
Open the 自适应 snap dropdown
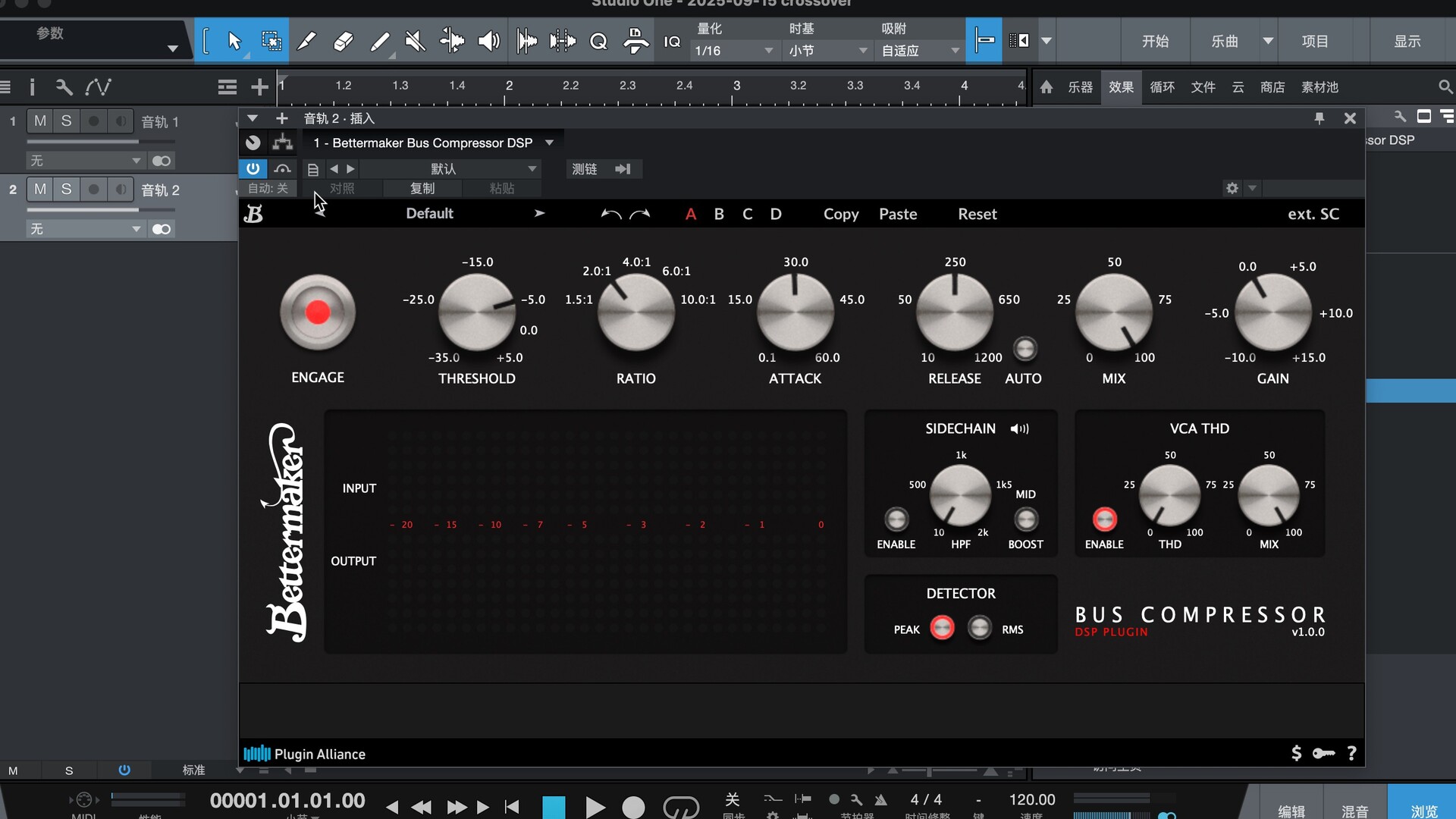(x=920, y=51)
